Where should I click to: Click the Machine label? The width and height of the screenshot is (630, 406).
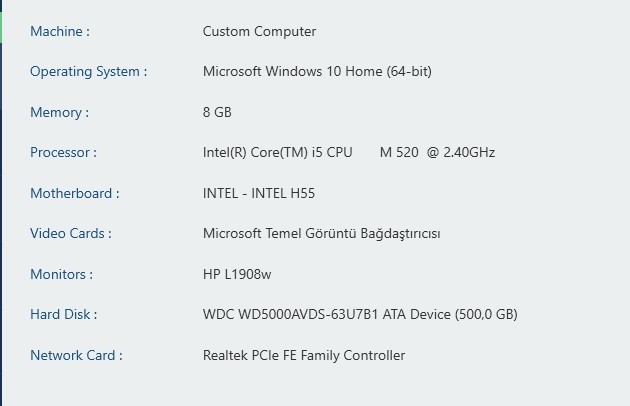(x=60, y=32)
